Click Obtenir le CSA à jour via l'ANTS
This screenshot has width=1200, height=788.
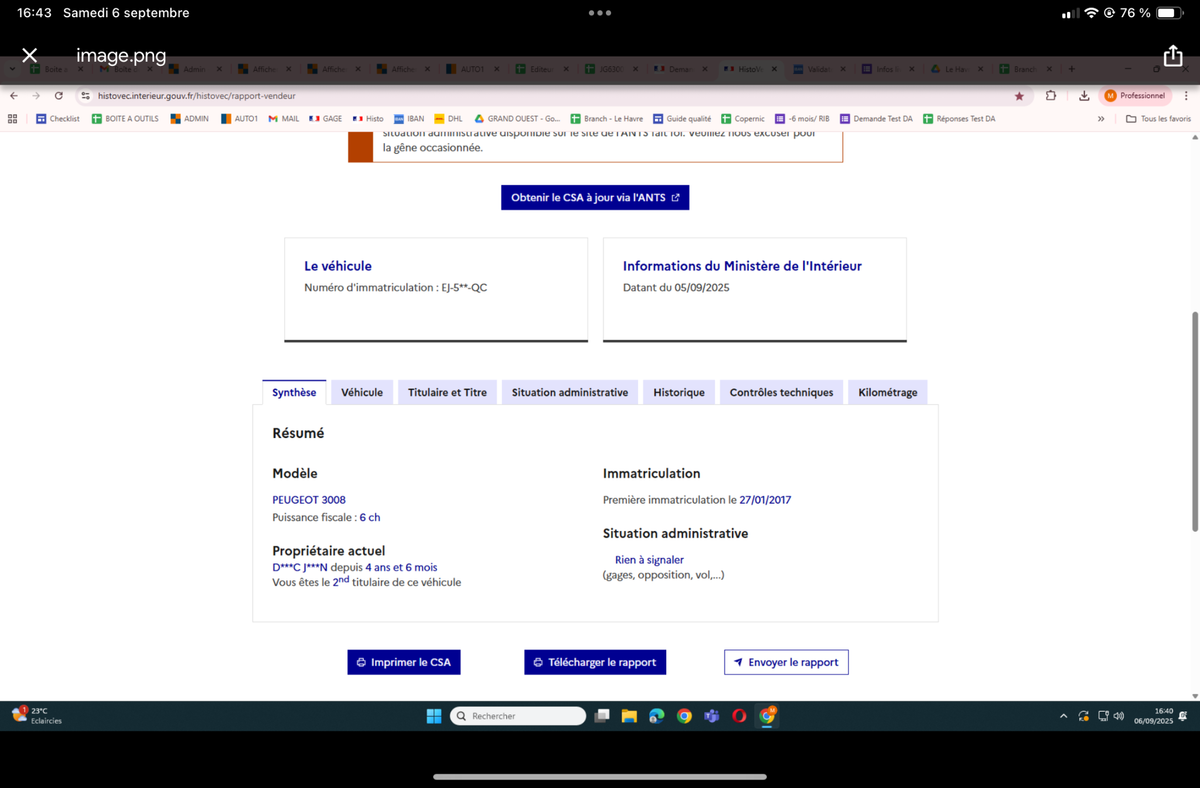pyautogui.click(x=595, y=198)
